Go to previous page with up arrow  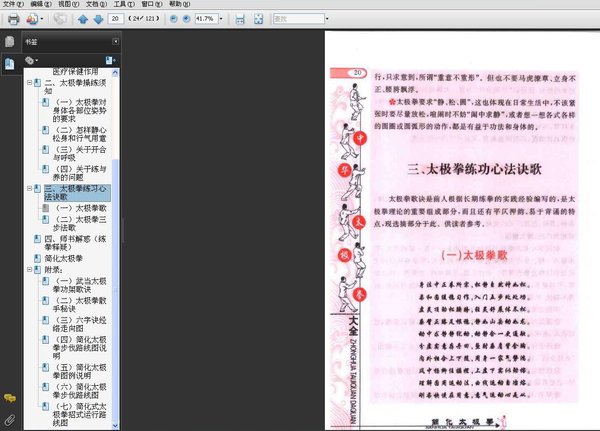pyautogui.click(x=83, y=19)
